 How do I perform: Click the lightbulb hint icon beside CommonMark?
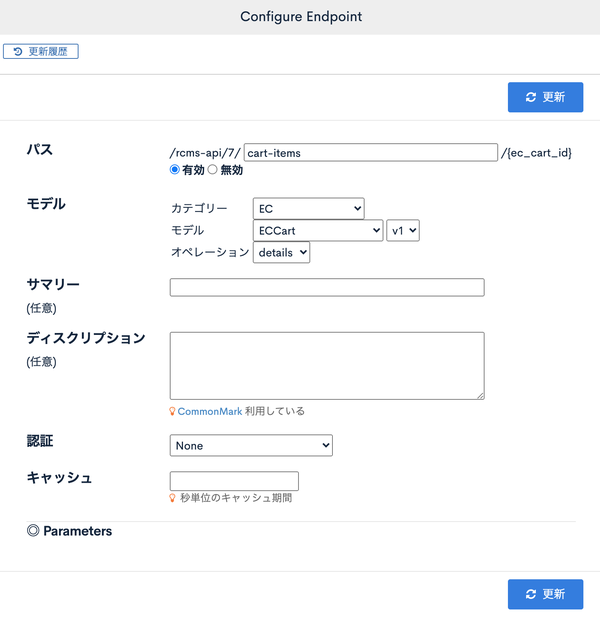(172, 411)
